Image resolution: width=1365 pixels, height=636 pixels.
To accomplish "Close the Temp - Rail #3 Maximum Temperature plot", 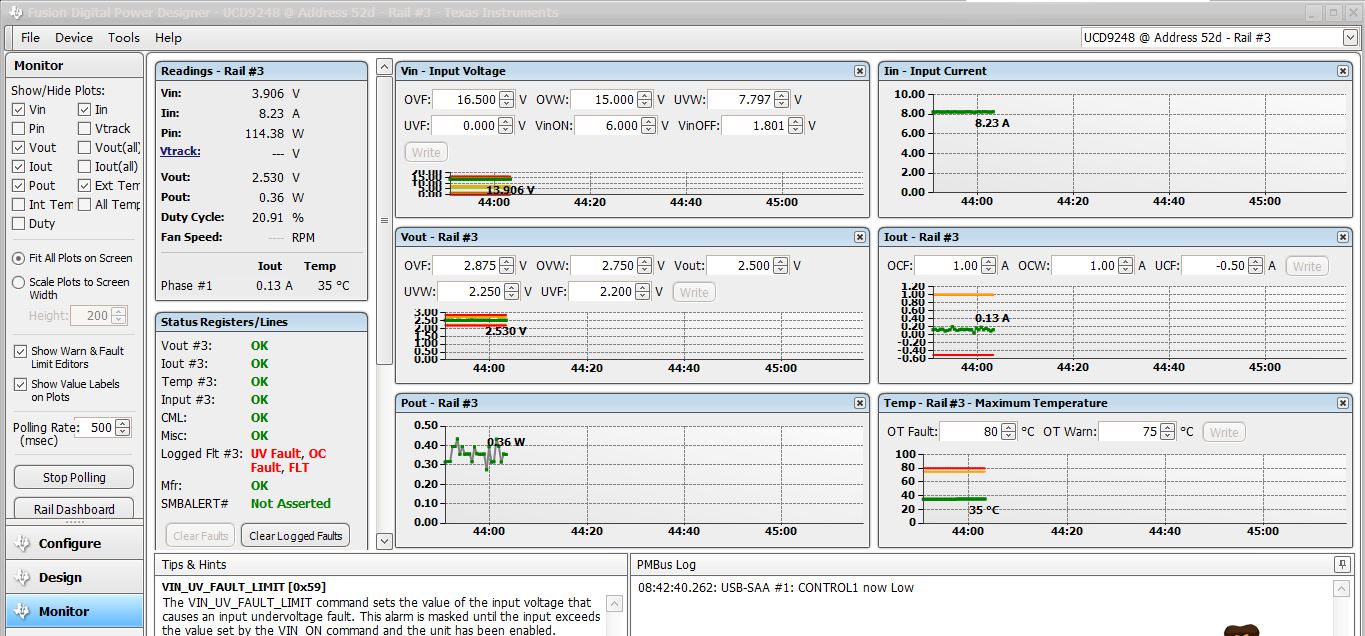I will 1343,403.
